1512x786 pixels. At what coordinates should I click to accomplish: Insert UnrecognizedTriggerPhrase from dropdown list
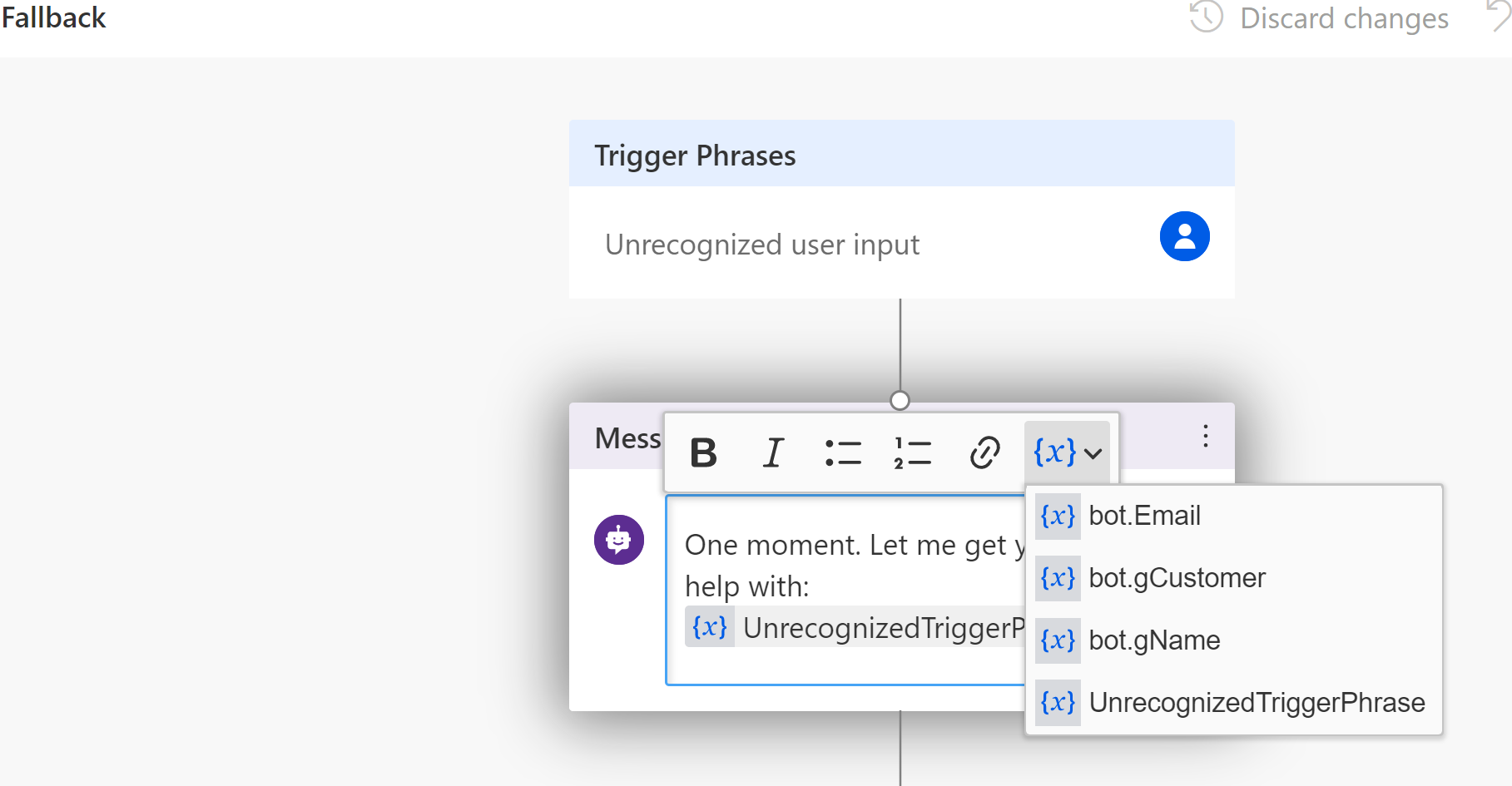click(1234, 703)
